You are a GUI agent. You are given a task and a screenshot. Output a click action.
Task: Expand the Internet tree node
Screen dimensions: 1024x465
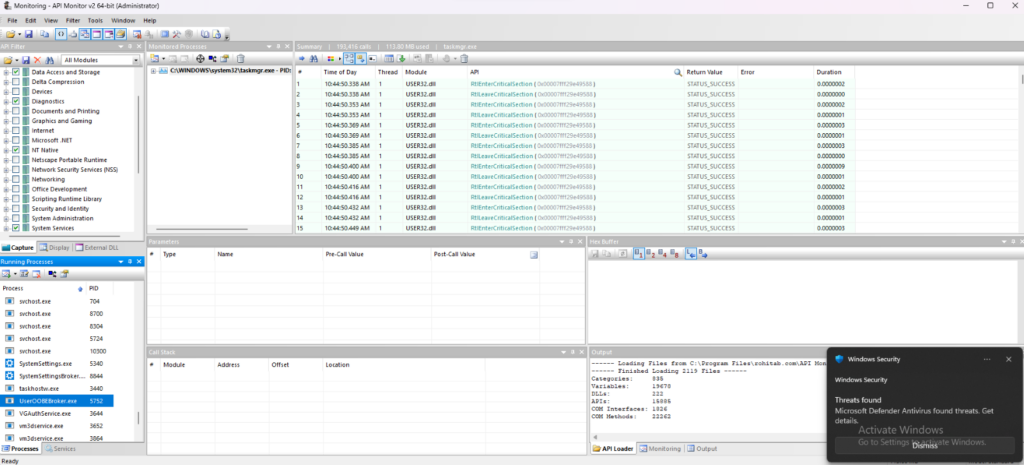coord(6,131)
